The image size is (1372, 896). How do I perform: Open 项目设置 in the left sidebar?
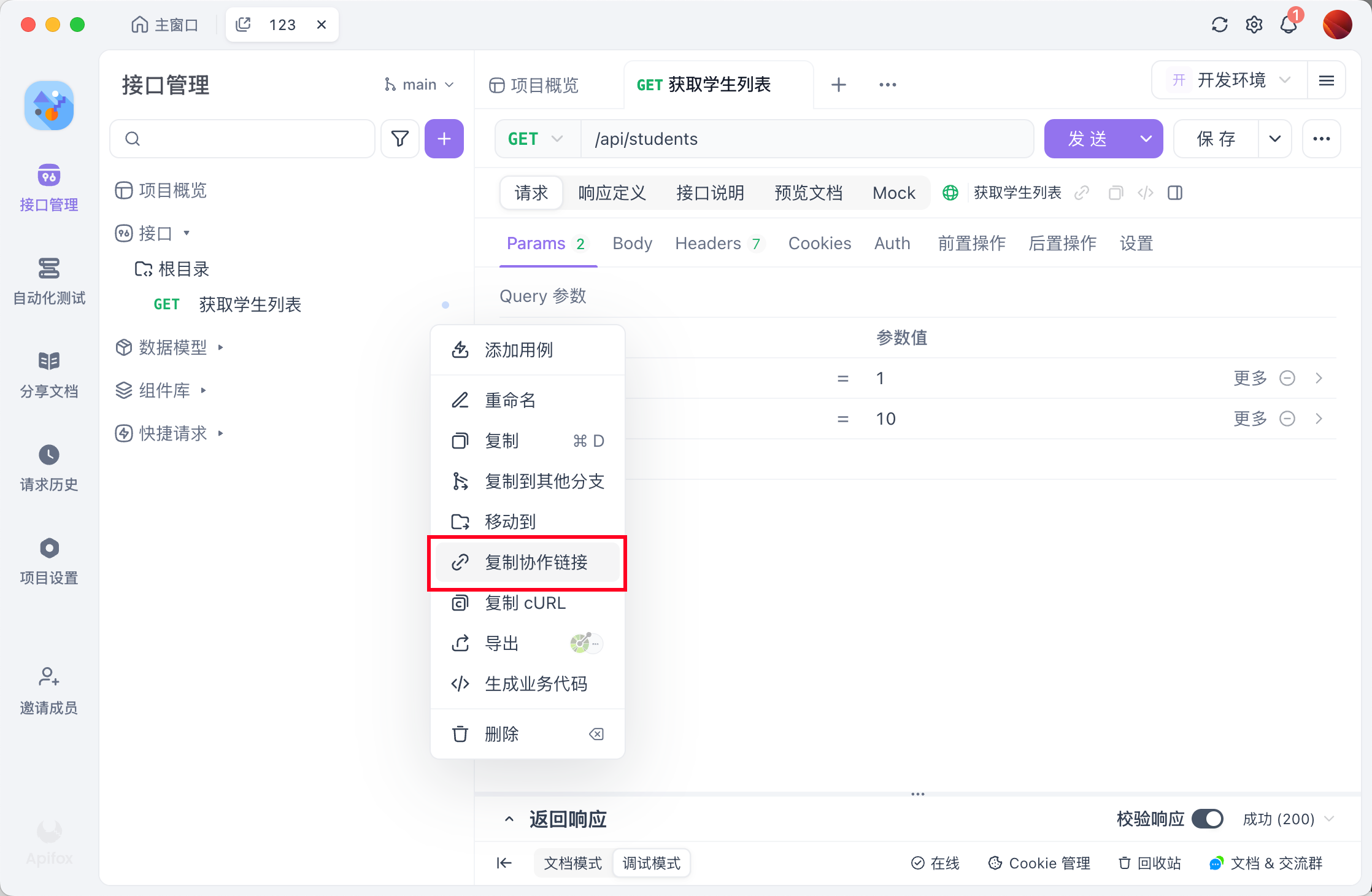pos(48,562)
